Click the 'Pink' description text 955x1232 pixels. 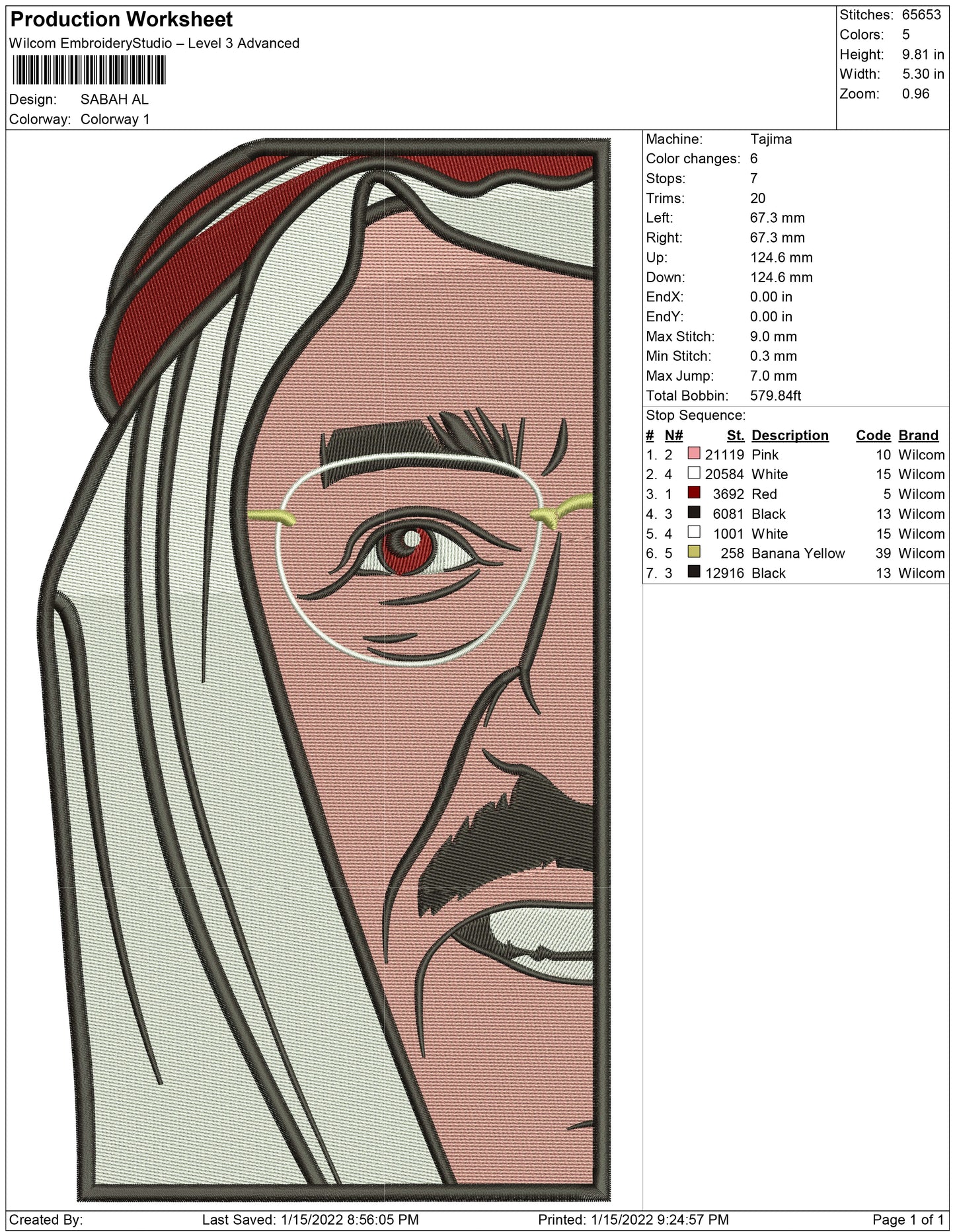click(765, 455)
